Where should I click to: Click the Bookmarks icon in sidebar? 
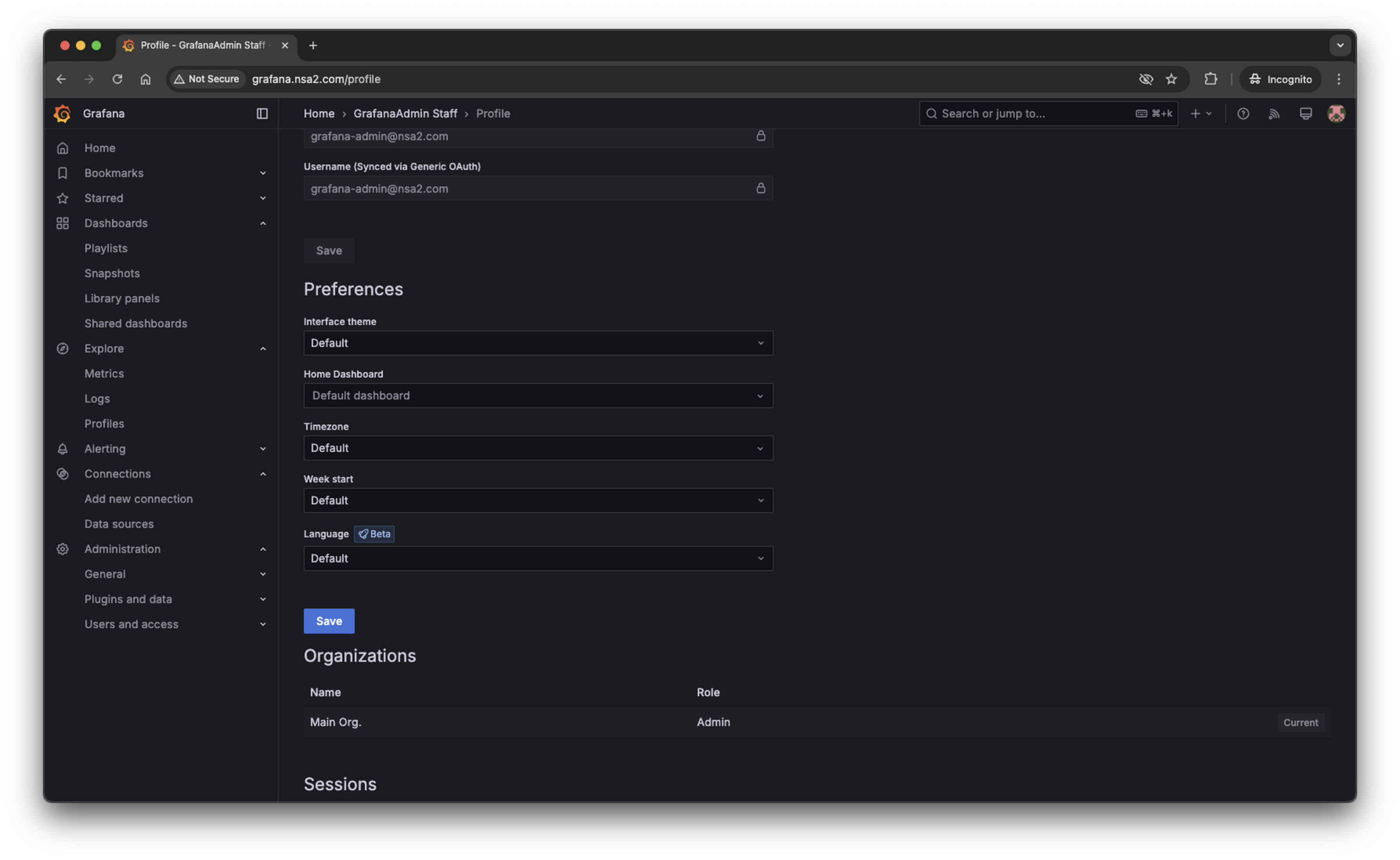tap(63, 173)
